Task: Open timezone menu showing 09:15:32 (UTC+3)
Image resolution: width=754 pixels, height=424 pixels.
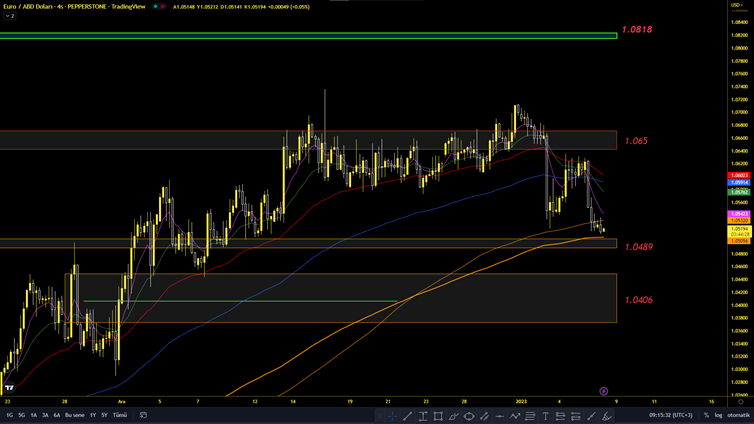Action: tap(671, 415)
